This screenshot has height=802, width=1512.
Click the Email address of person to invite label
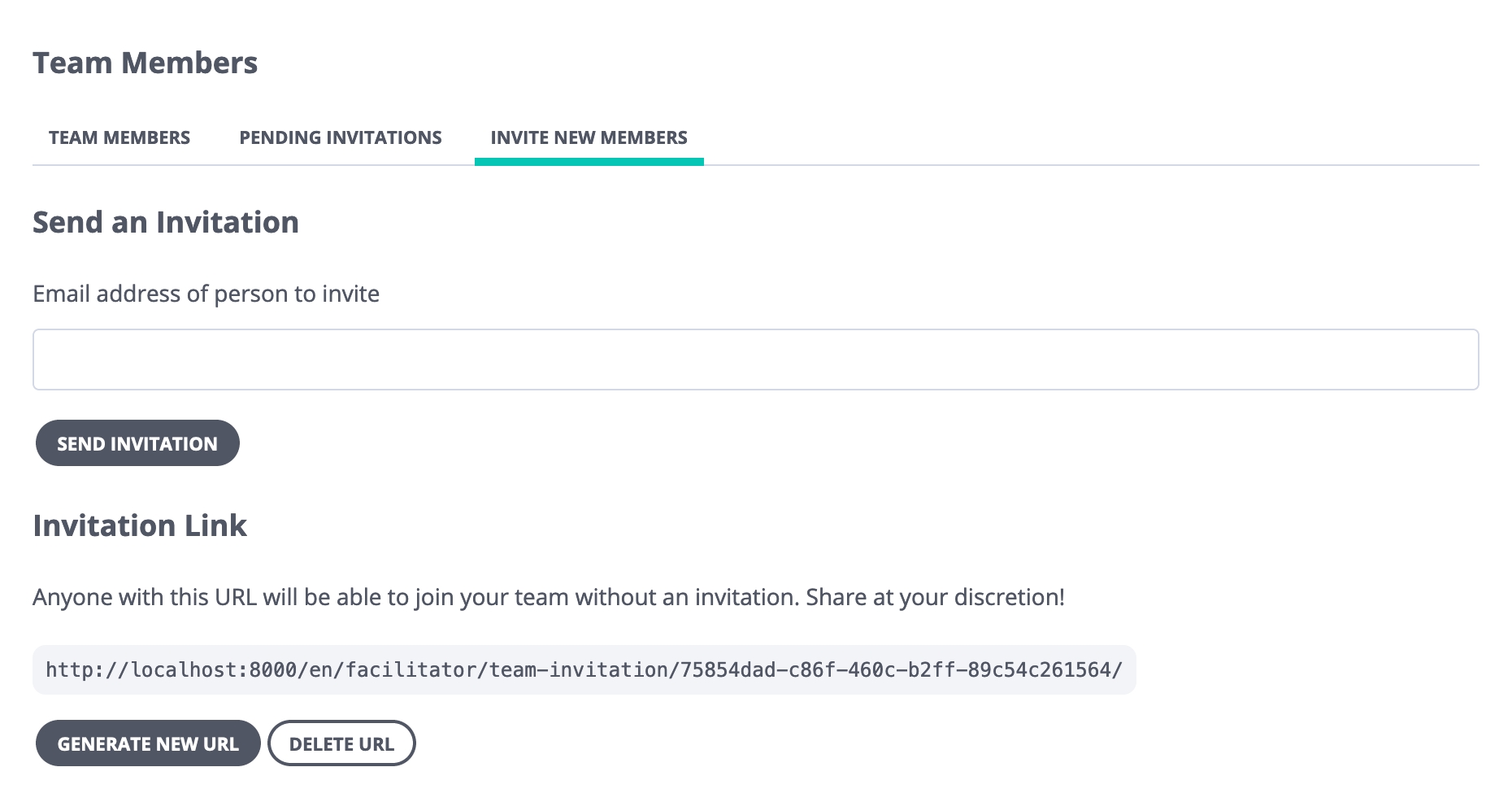point(206,294)
